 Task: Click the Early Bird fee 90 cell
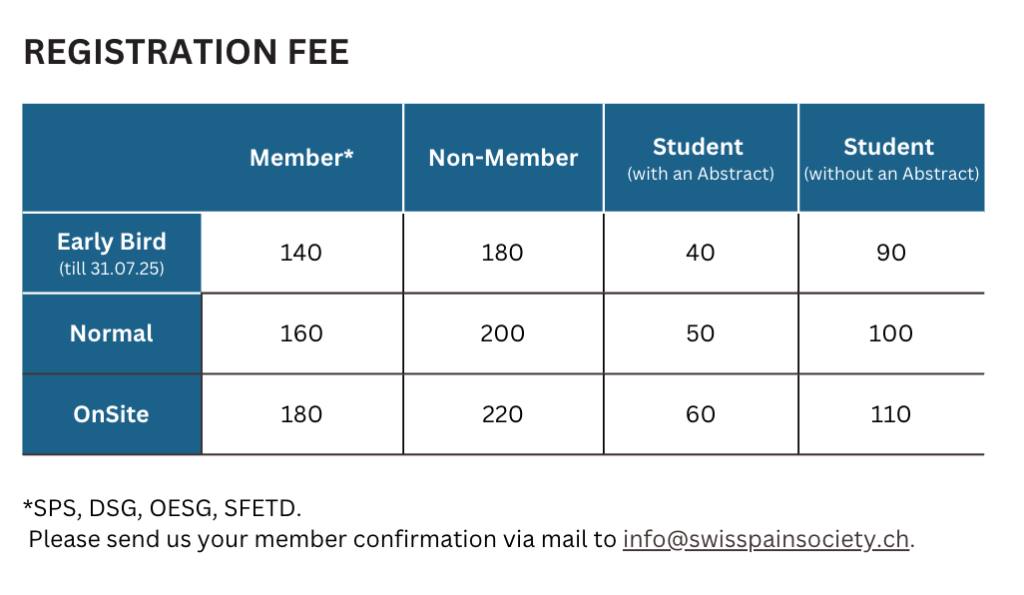(890, 253)
